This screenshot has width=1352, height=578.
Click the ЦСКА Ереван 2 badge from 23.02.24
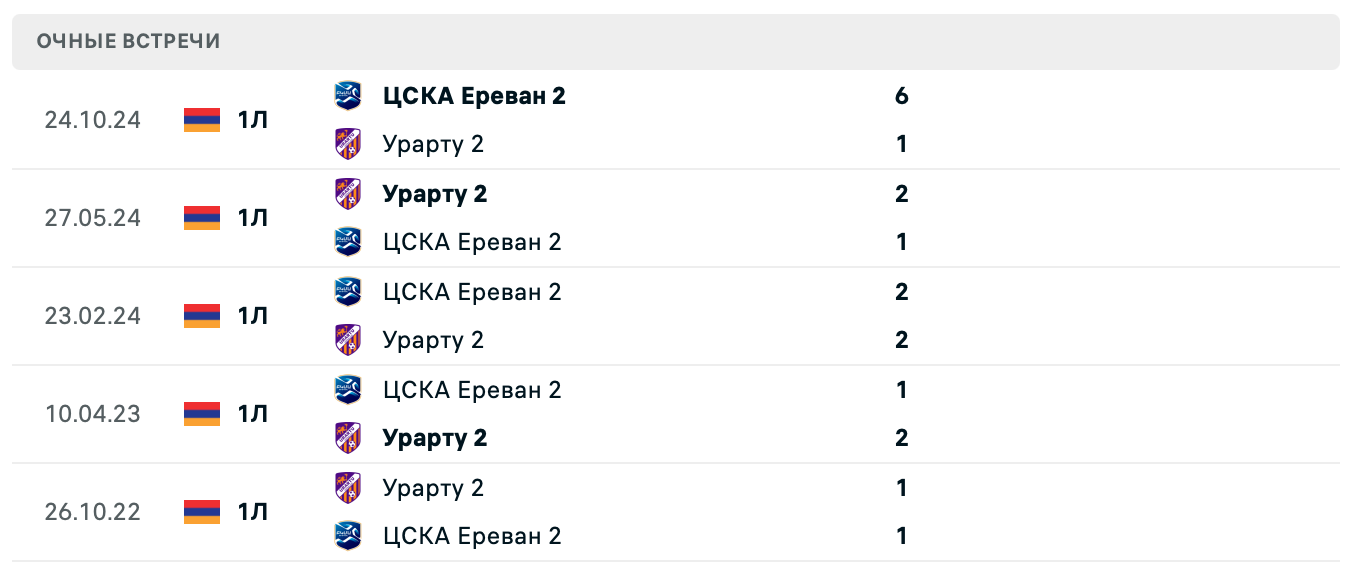pos(348,291)
